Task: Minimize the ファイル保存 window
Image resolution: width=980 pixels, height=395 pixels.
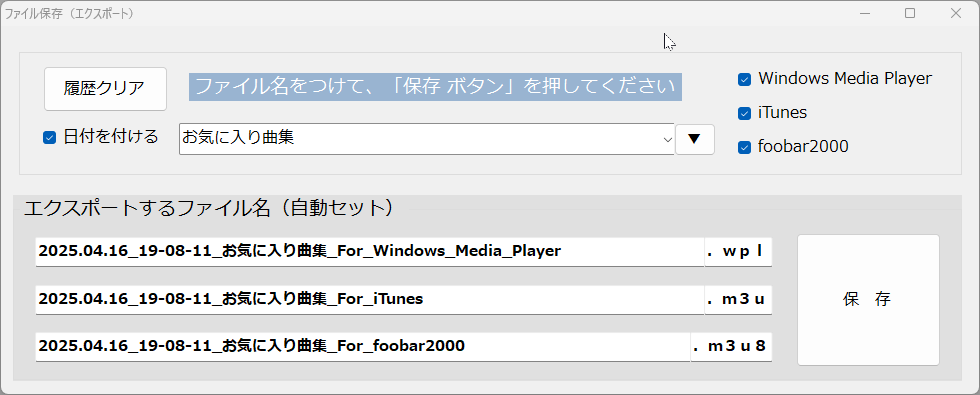Action: click(x=865, y=13)
